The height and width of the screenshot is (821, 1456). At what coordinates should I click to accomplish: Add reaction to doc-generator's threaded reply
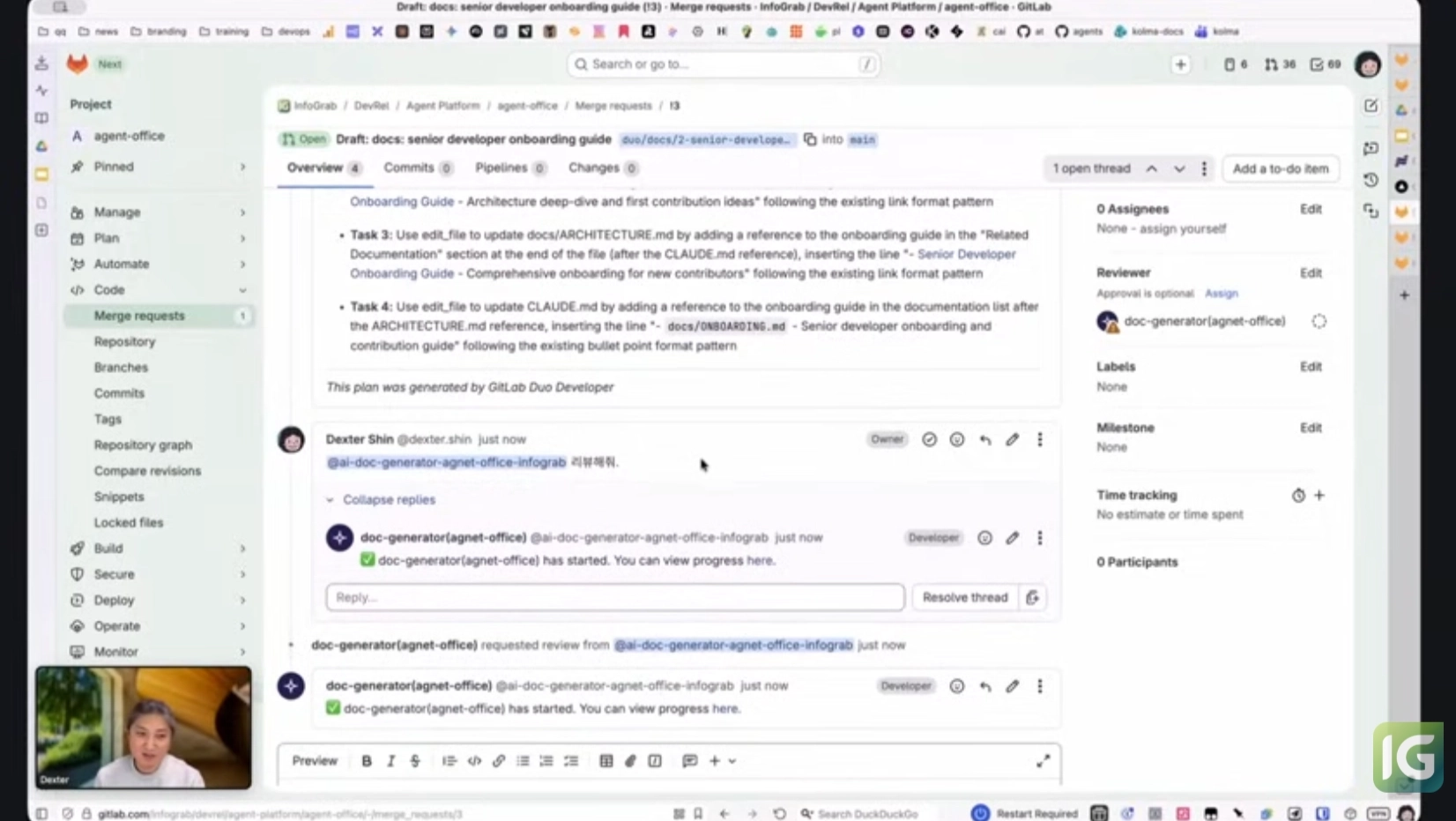click(x=984, y=538)
